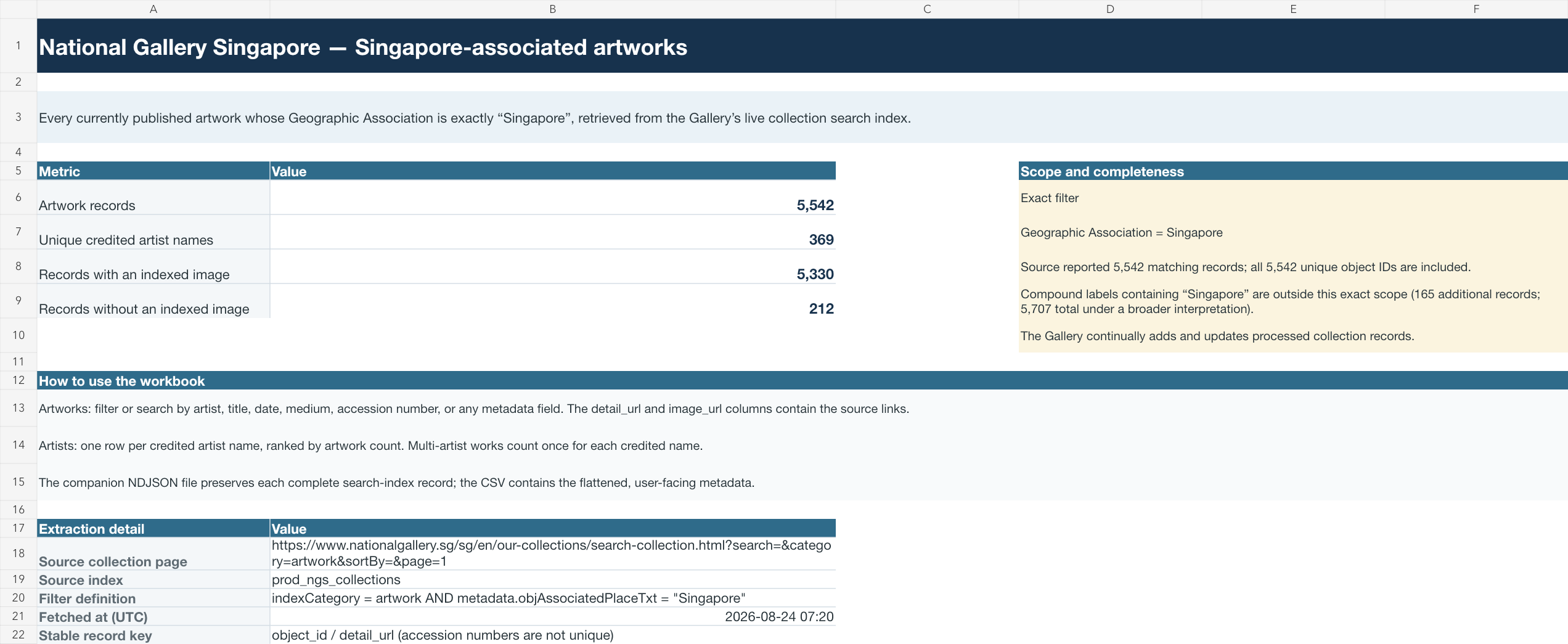This screenshot has height=644, width=1568.
Task: Click the description cell starting 'Every currently published artwork'
Action: [802, 117]
